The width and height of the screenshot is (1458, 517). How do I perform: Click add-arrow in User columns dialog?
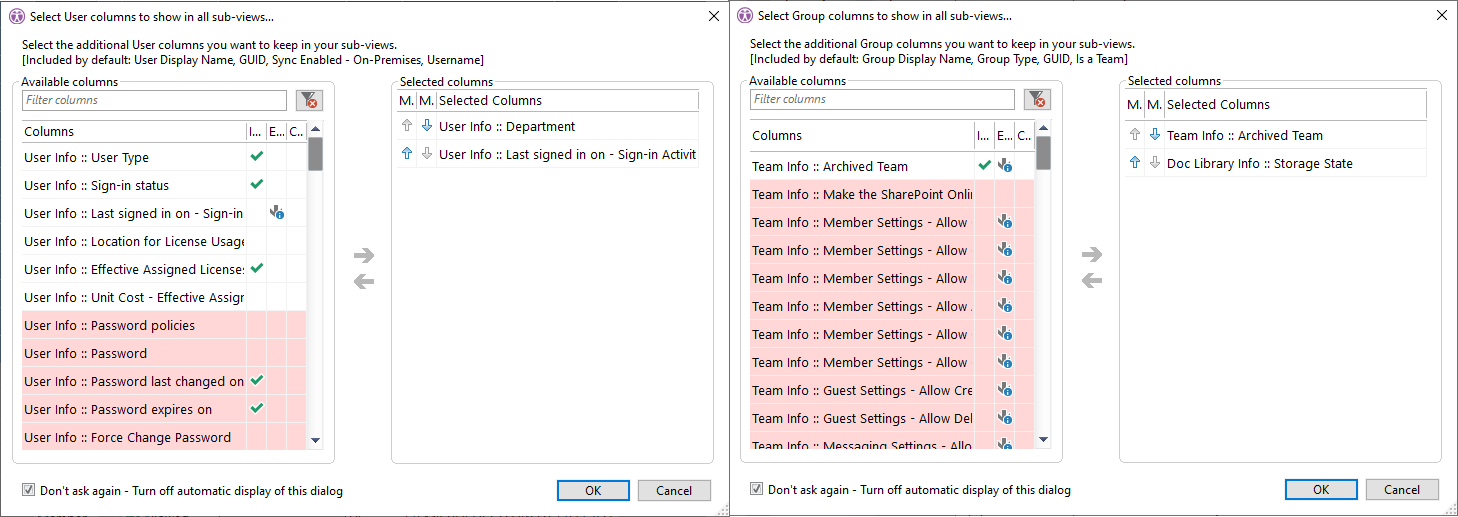pyautogui.click(x=364, y=256)
